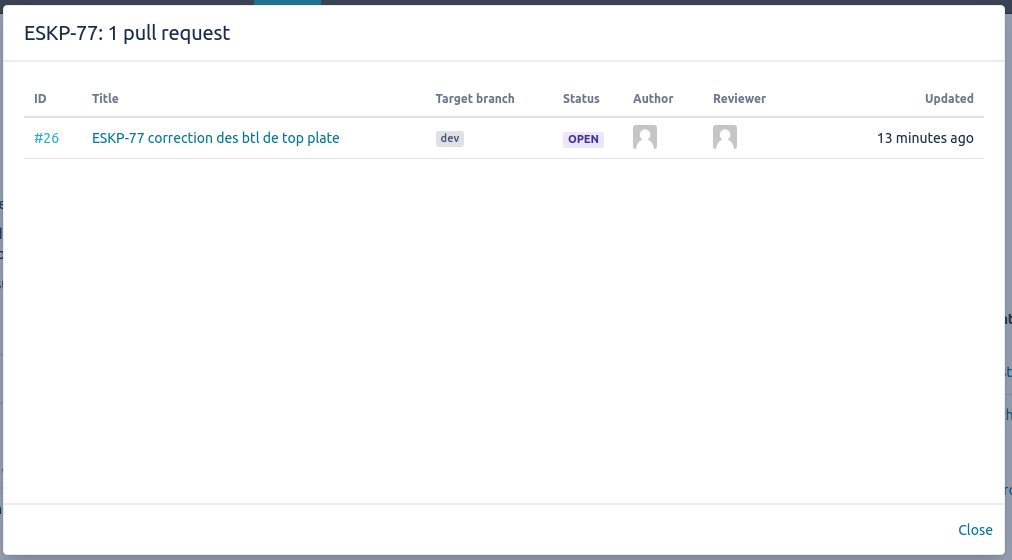
Task: Click the Target branch column header
Action: click(x=475, y=99)
